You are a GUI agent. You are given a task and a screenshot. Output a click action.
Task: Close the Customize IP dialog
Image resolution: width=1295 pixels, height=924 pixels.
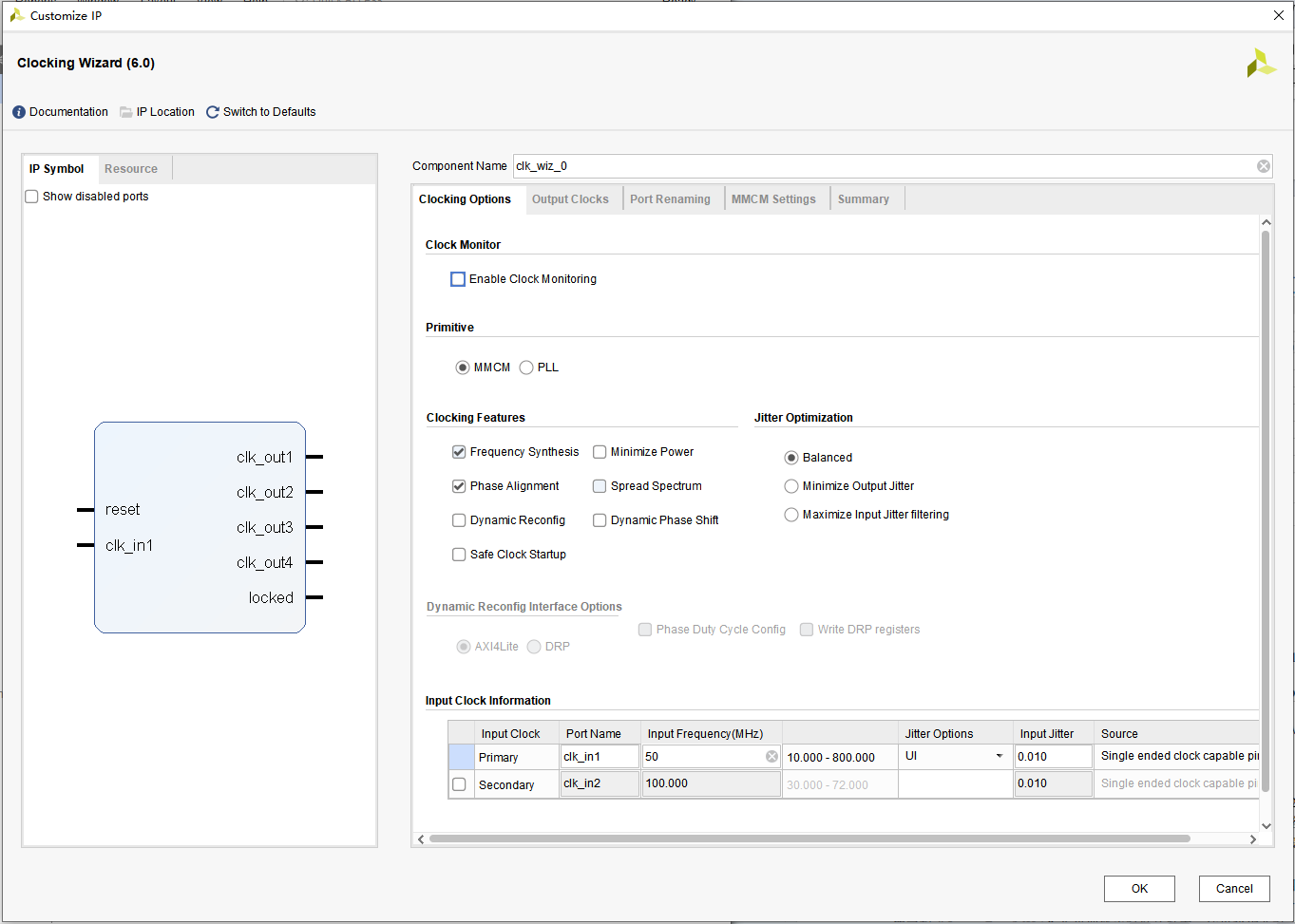coord(1279,15)
